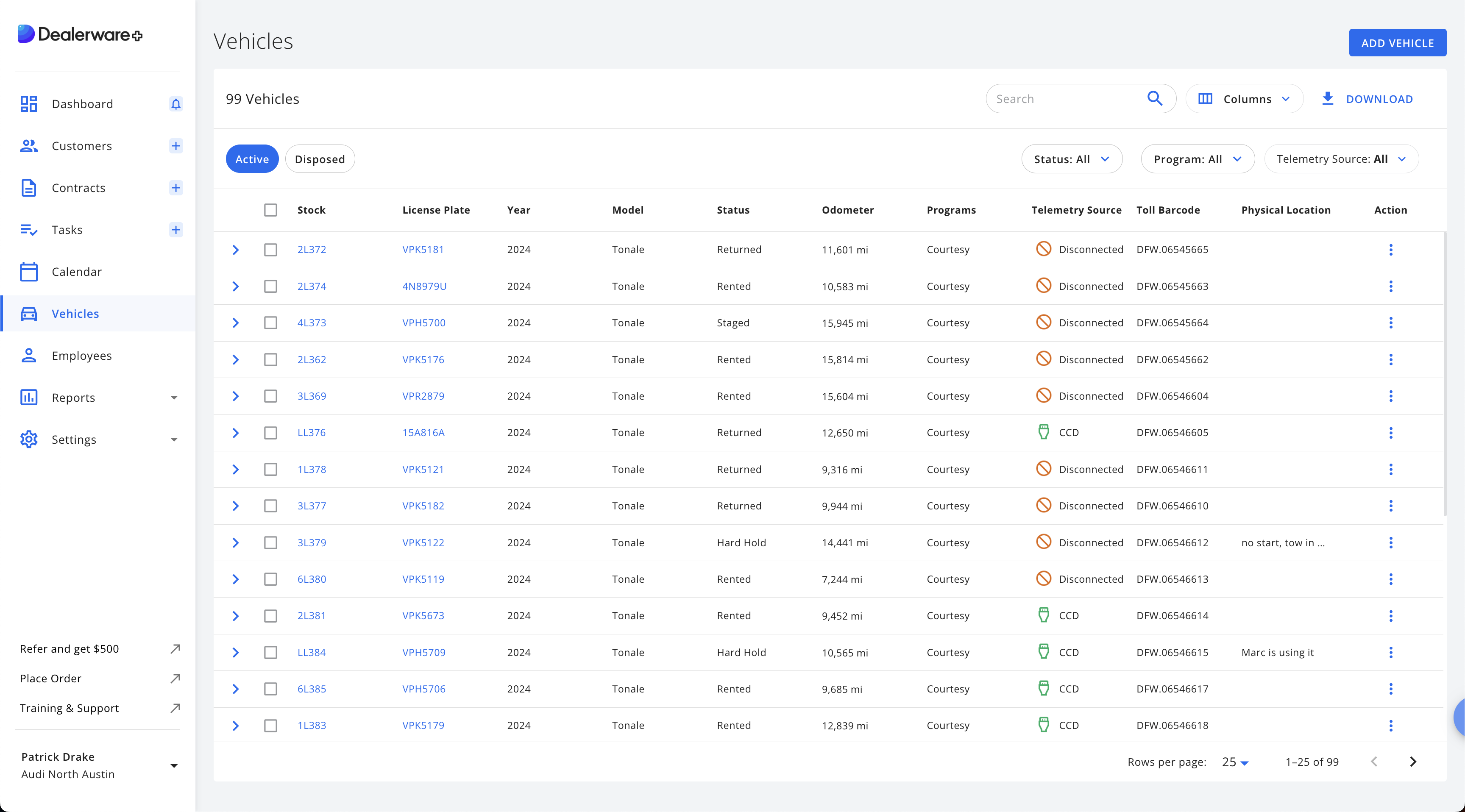Add a new contract via plus icon
The width and height of the screenshot is (1465, 812).
176,188
